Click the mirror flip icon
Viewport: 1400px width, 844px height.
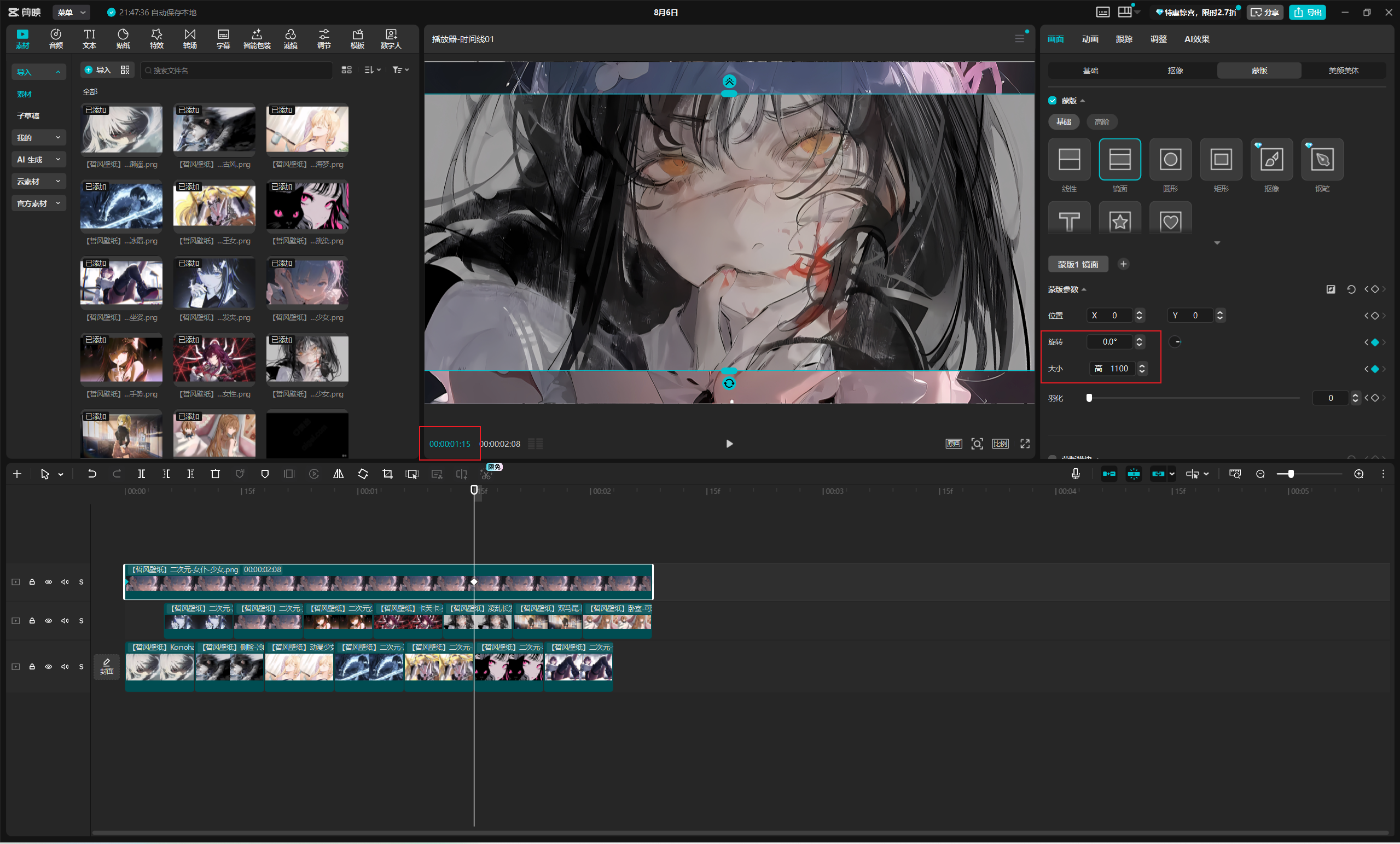point(338,474)
